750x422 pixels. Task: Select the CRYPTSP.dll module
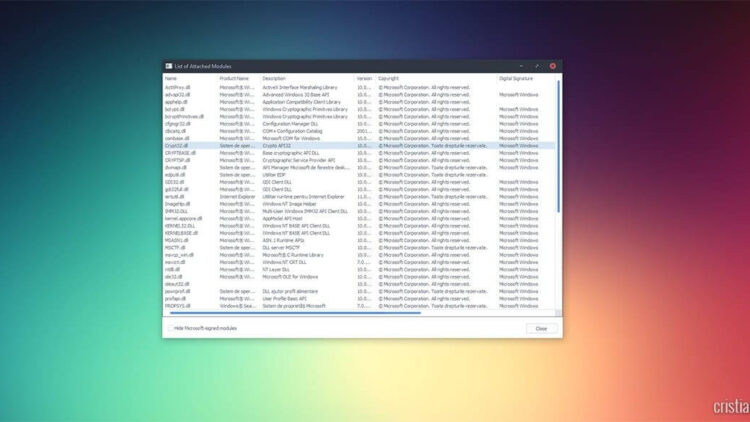pos(177,160)
